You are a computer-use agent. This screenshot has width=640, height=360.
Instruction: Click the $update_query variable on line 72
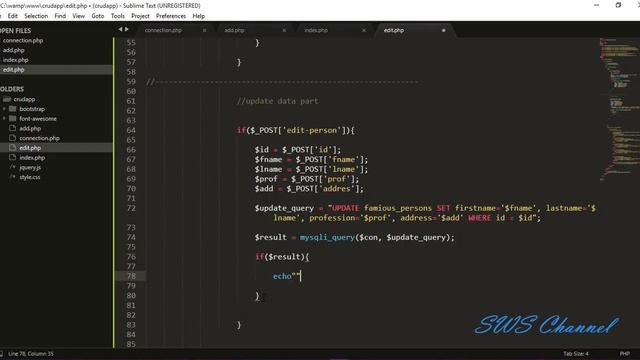click(x=284, y=208)
